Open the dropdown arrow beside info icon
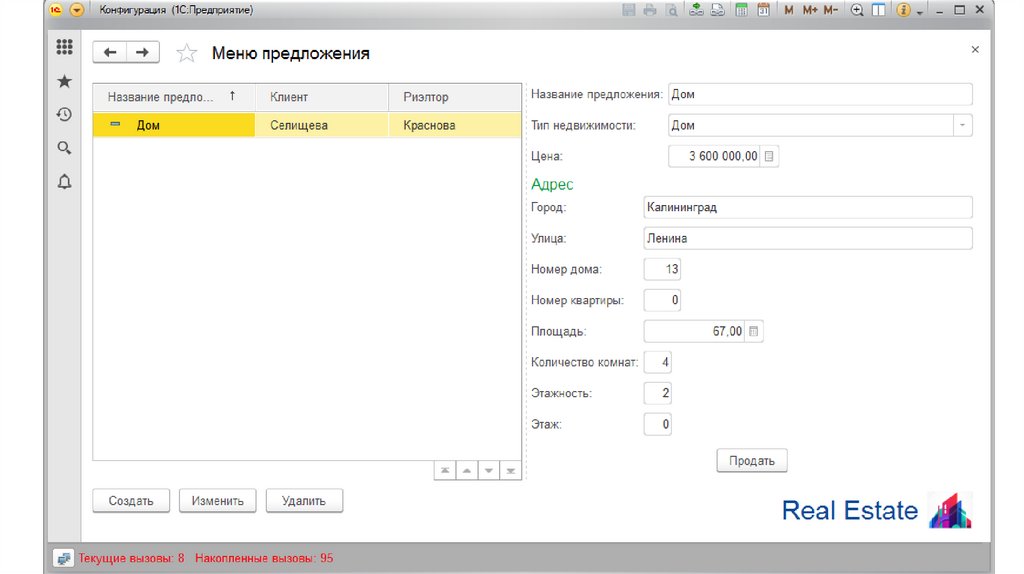This screenshot has height=574, width=1024. (919, 11)
